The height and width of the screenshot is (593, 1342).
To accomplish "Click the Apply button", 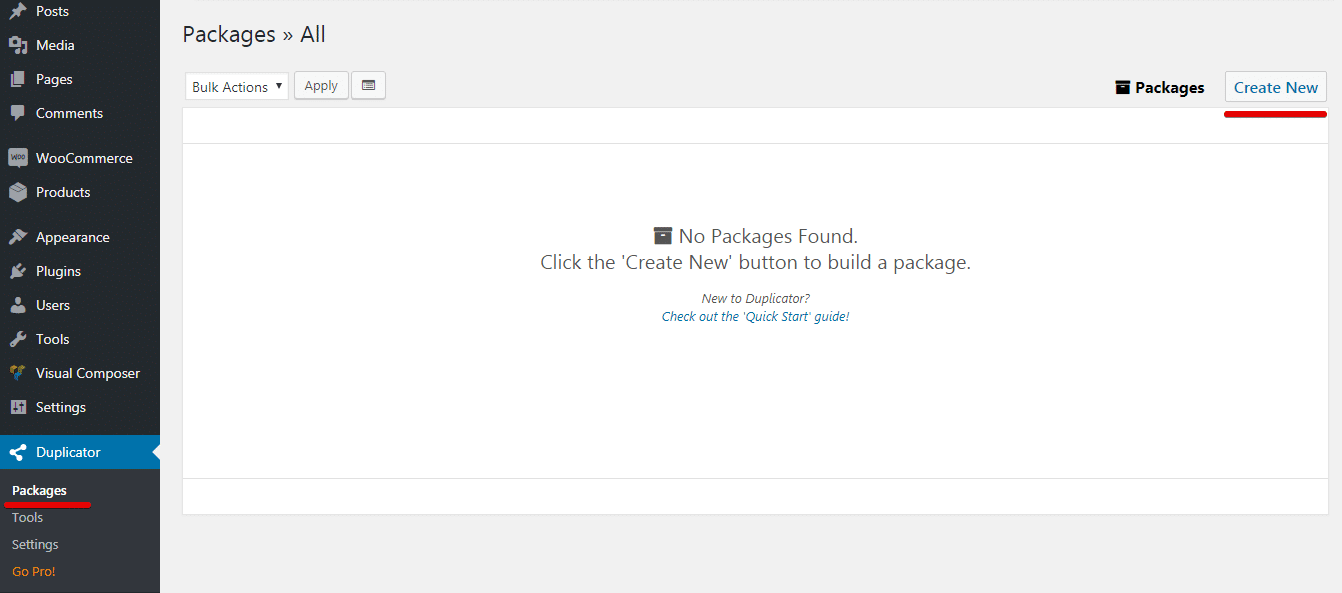I will (321, 86).
